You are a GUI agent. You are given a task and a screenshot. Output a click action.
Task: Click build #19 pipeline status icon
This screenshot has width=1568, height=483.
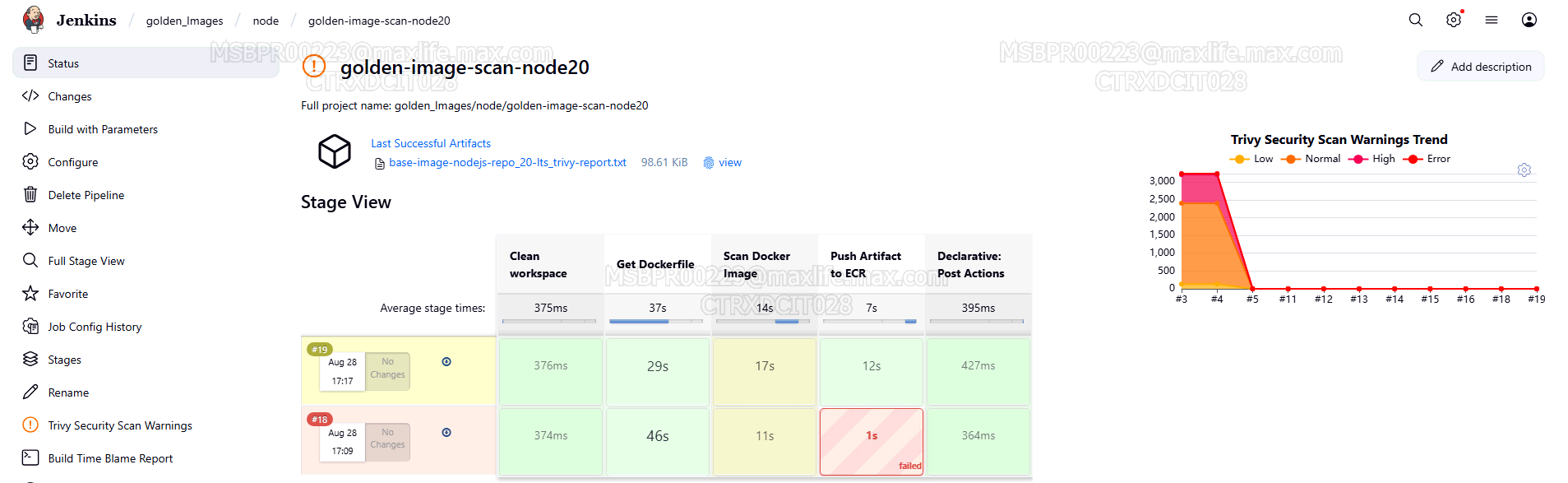[x=446, y=362]
